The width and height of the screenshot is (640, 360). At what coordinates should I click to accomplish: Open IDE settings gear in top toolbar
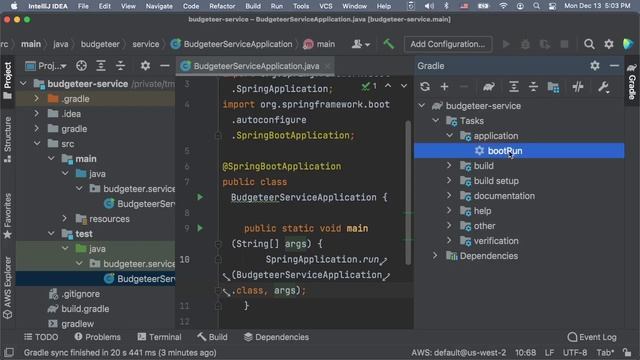tap(609, 44)
